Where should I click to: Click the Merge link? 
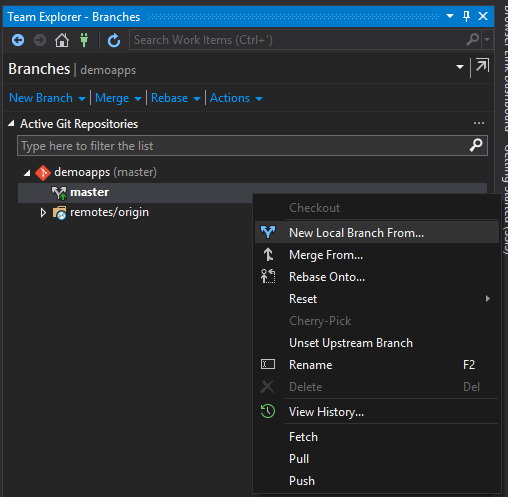click(x=112, y=98)
